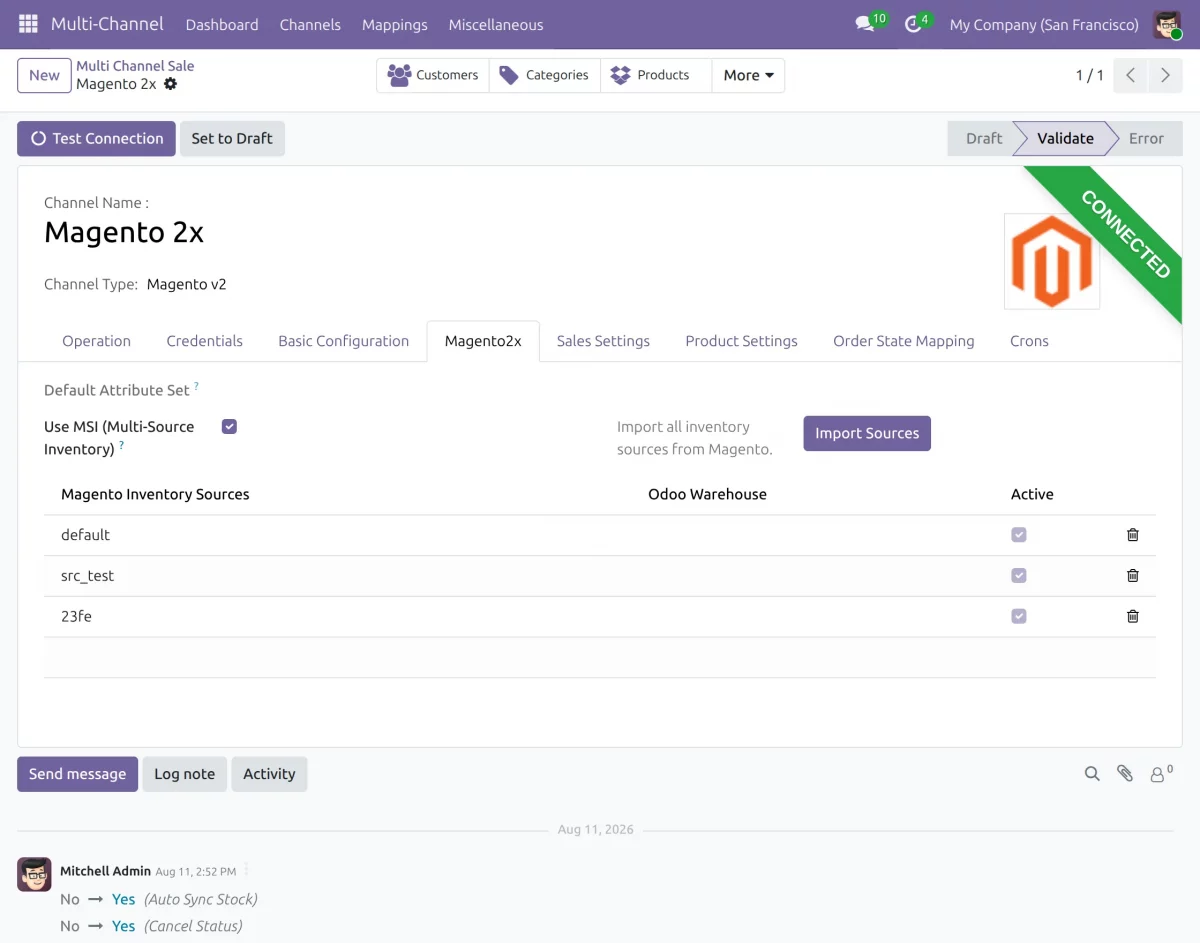Click the 23fe source name
The image size is (1200, 943).
click(x=76, y=617)
